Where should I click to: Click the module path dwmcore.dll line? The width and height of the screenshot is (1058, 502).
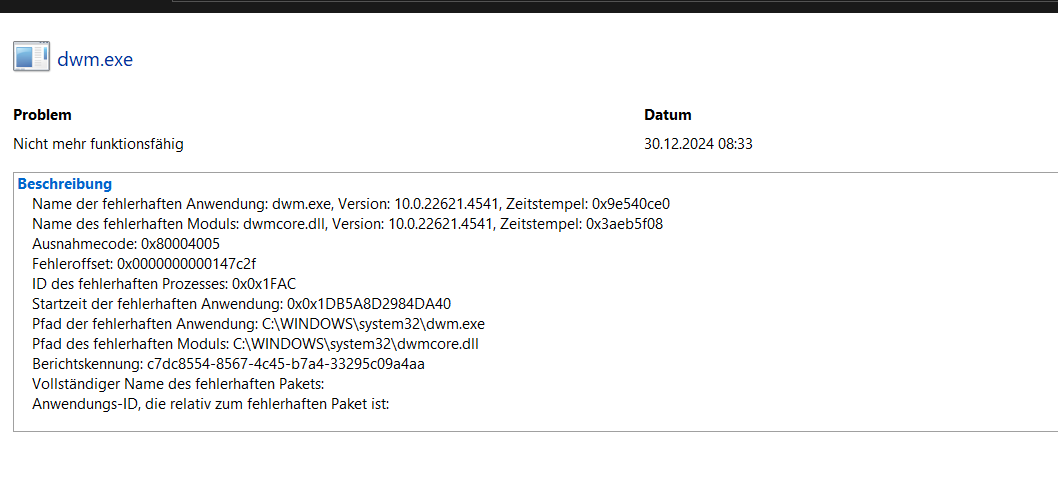click(x=256, y=344)
